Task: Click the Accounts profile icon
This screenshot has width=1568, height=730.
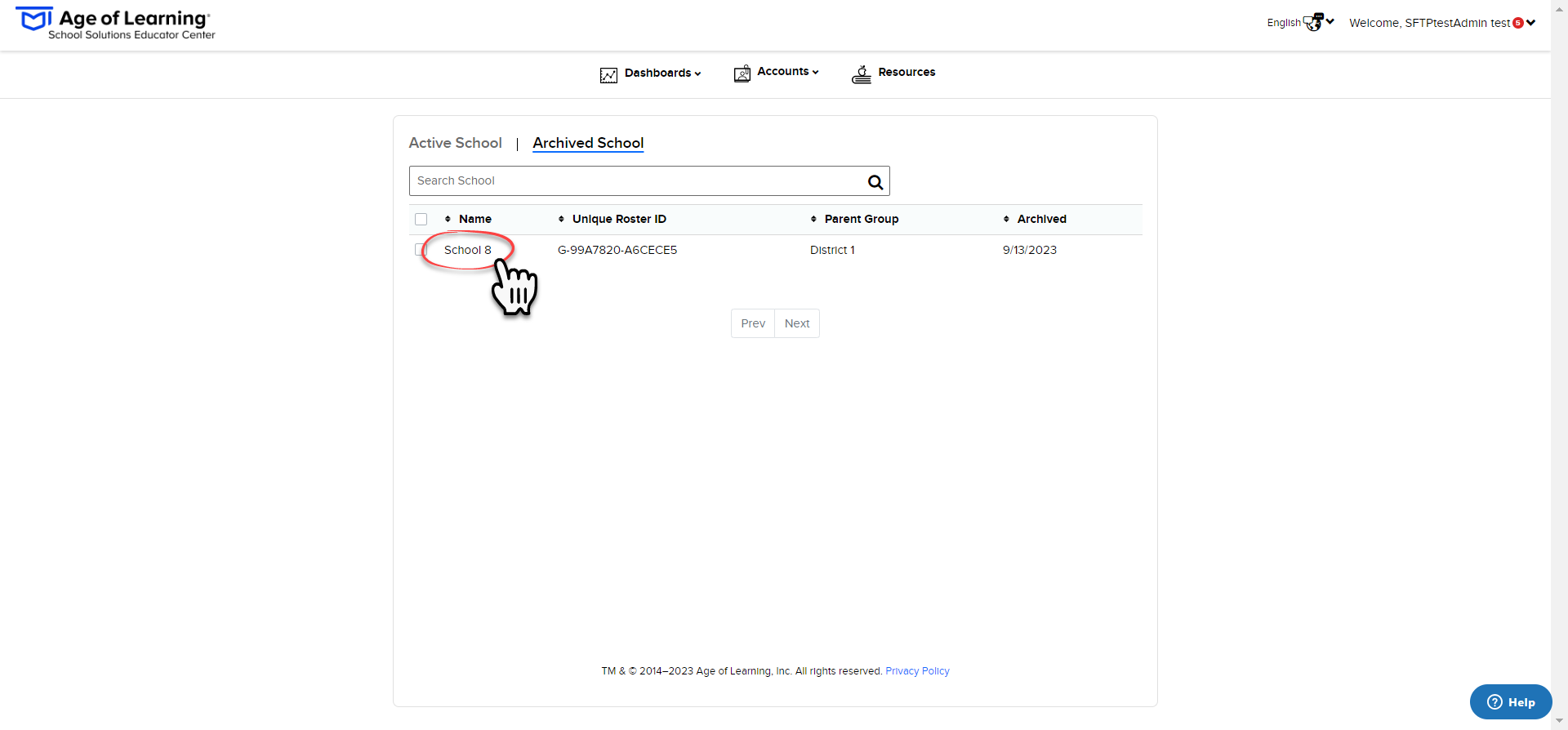Action: coord(742,73)
